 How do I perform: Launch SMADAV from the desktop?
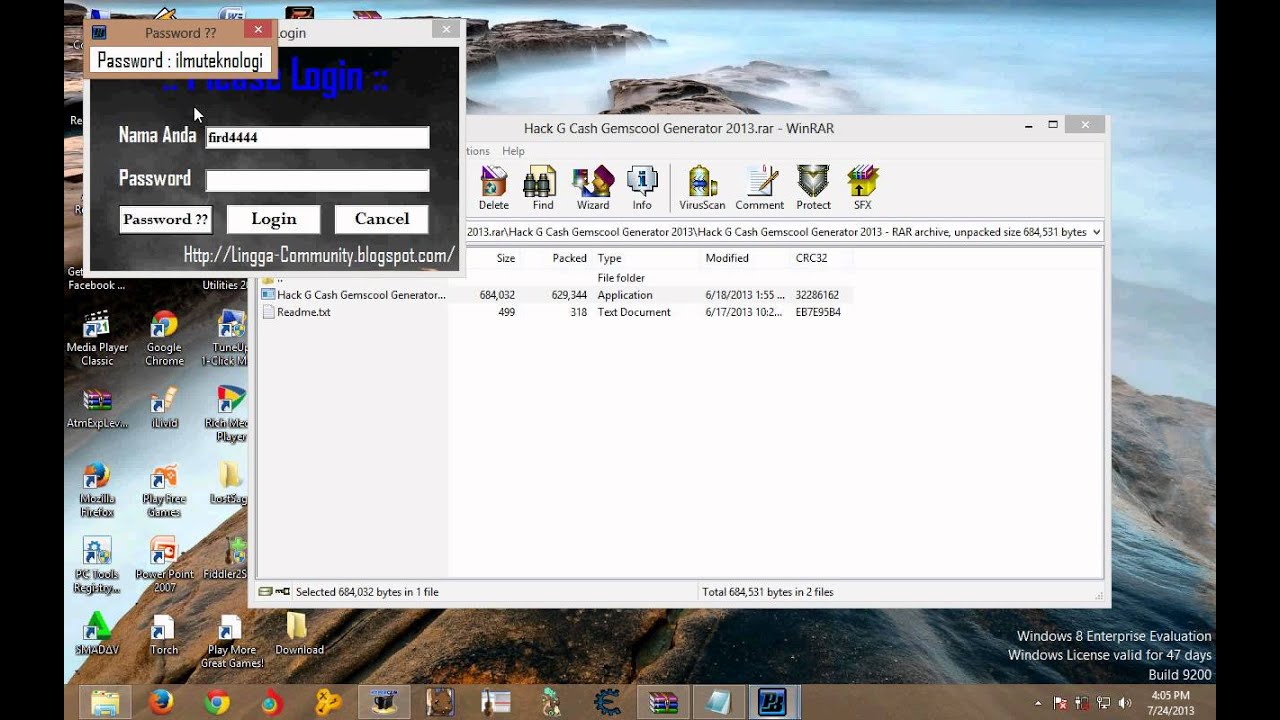[x=97, y=634]
